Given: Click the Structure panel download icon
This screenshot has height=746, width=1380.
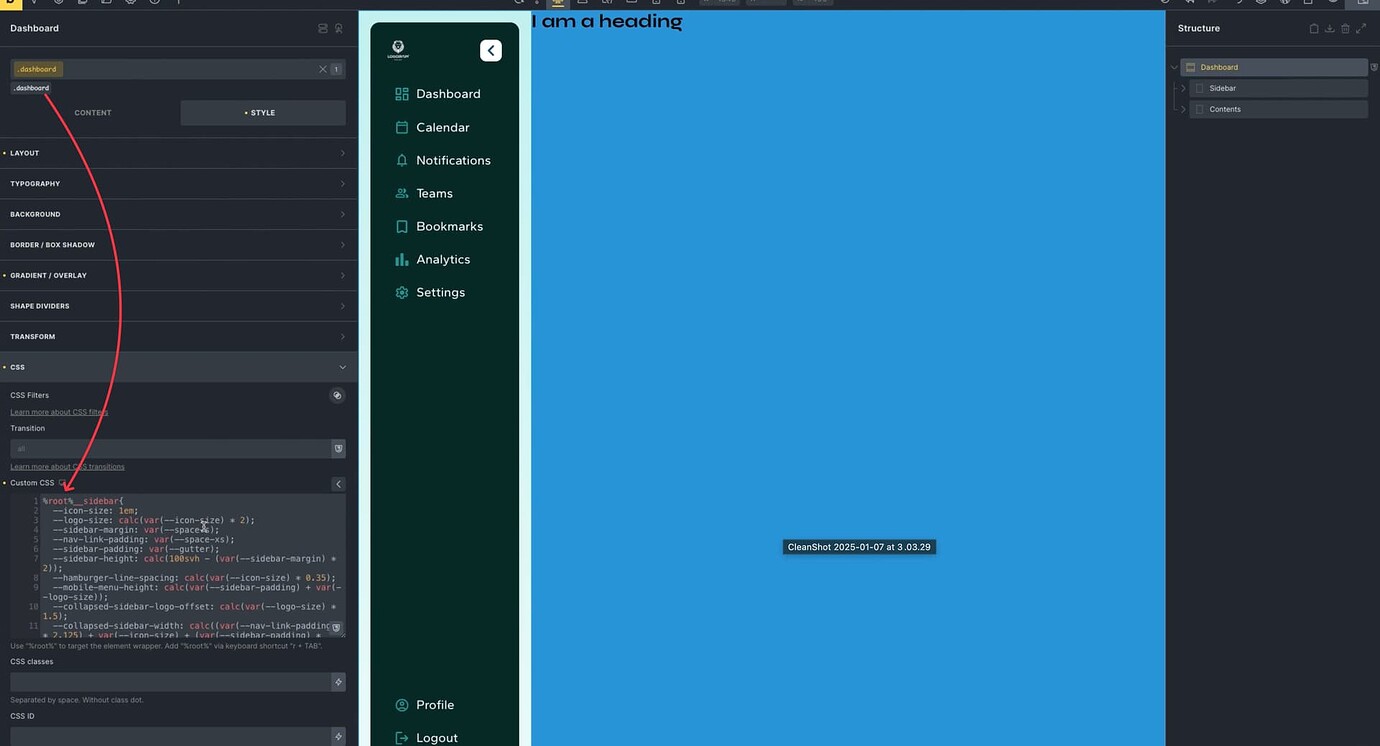Looking at the screenshot, I should [x=1329, y=28].
